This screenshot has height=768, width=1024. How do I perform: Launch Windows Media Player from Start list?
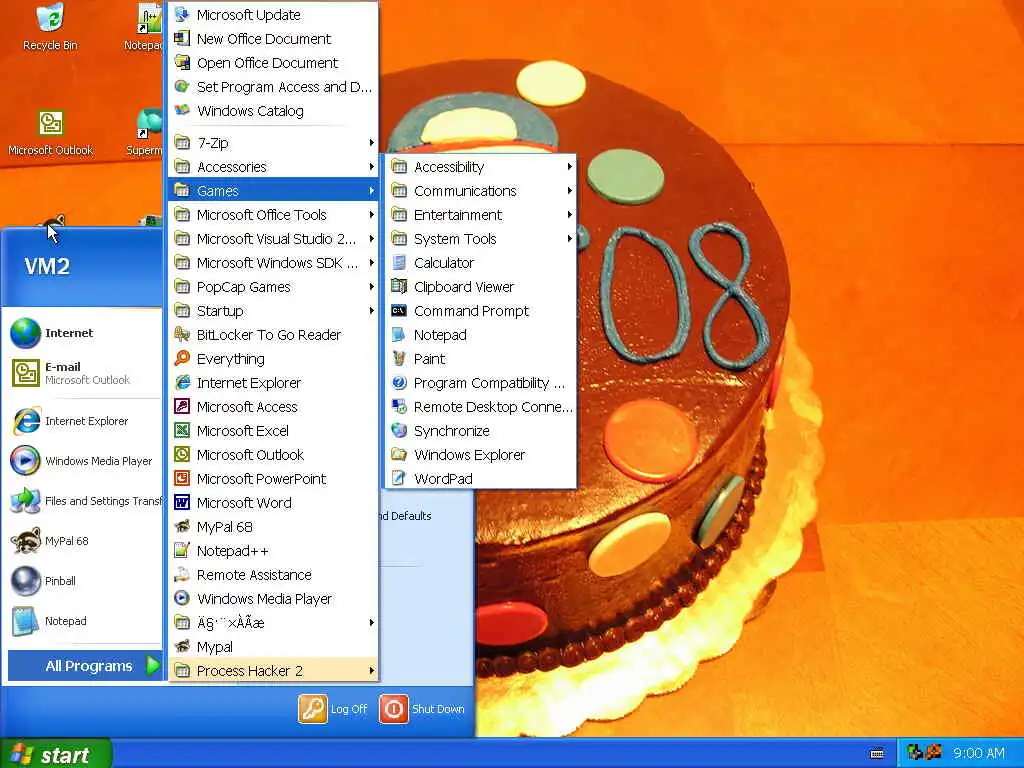point(82,460)
